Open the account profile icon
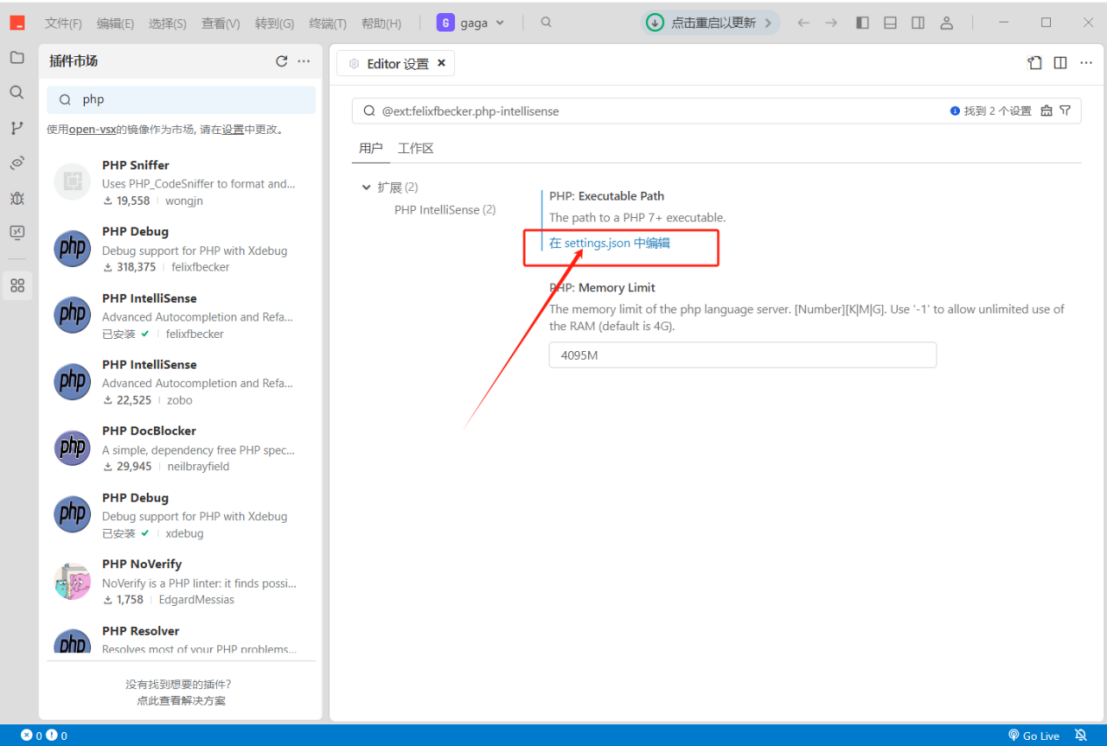The width and height of the screenshot is (1107, 746). [947, 23]
